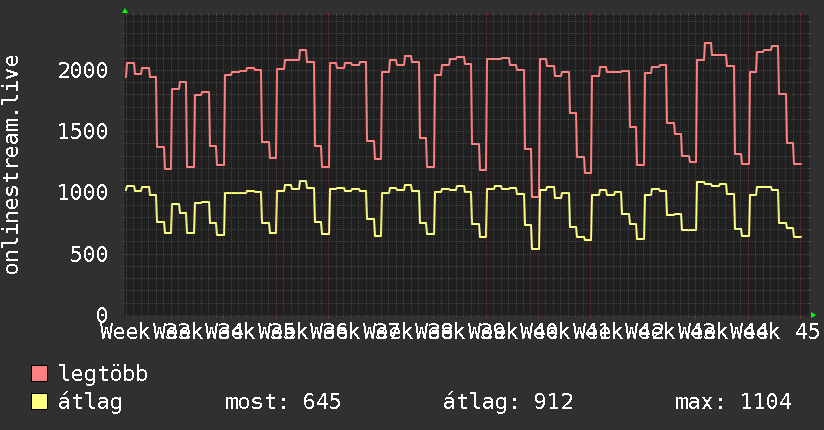
Task: Click the yellow átlag legend swatch
Action: (40, 402)
